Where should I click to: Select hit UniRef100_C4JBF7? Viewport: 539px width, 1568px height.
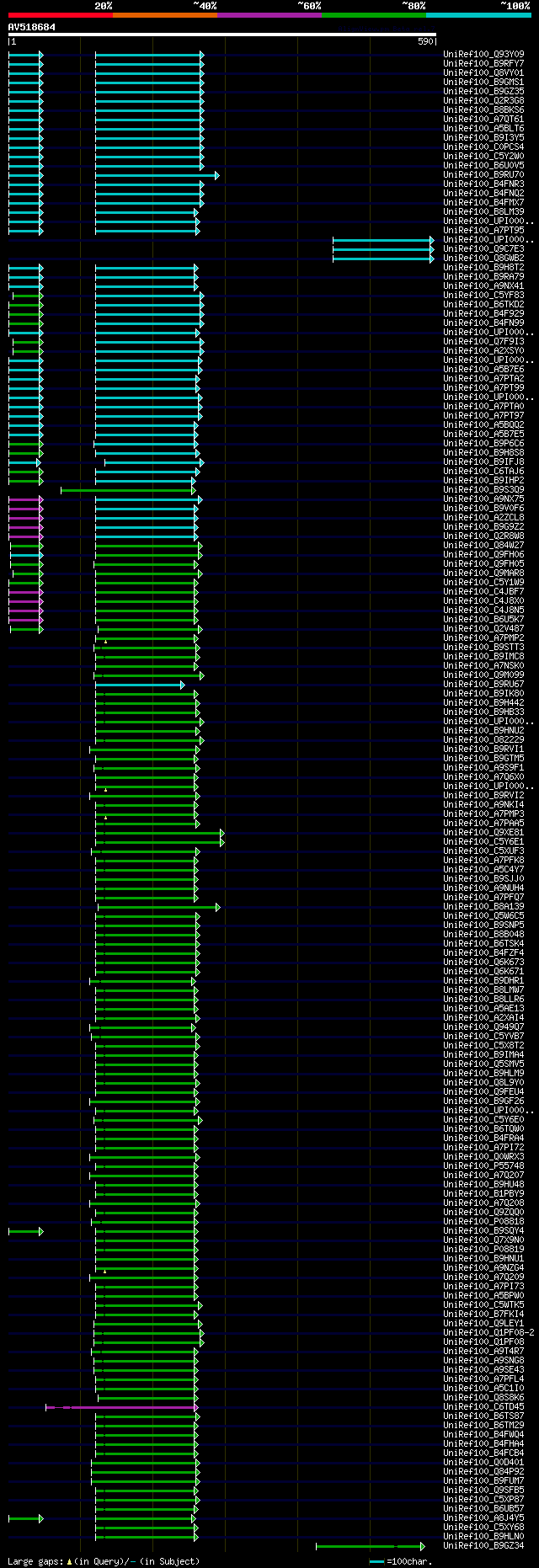point(483,592)
